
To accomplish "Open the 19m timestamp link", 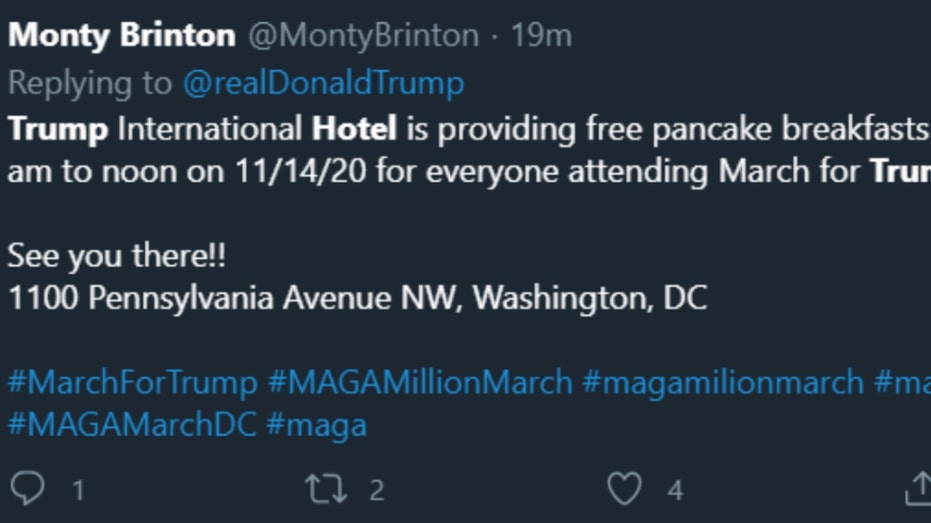I will (542, 36).
